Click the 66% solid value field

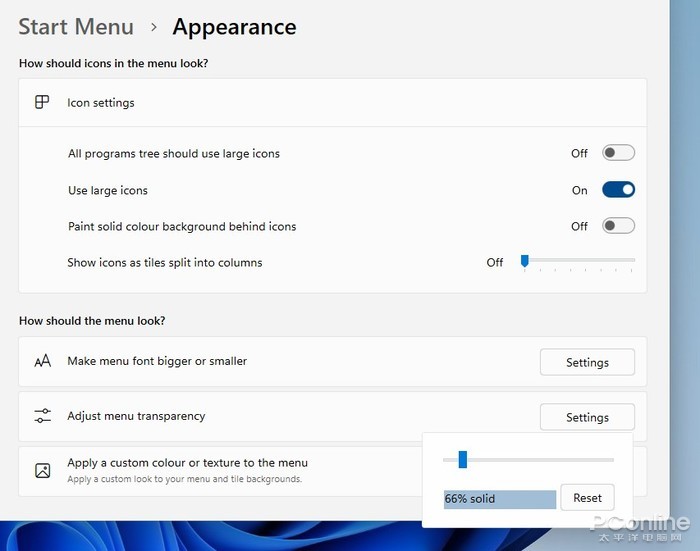point(499,498)
